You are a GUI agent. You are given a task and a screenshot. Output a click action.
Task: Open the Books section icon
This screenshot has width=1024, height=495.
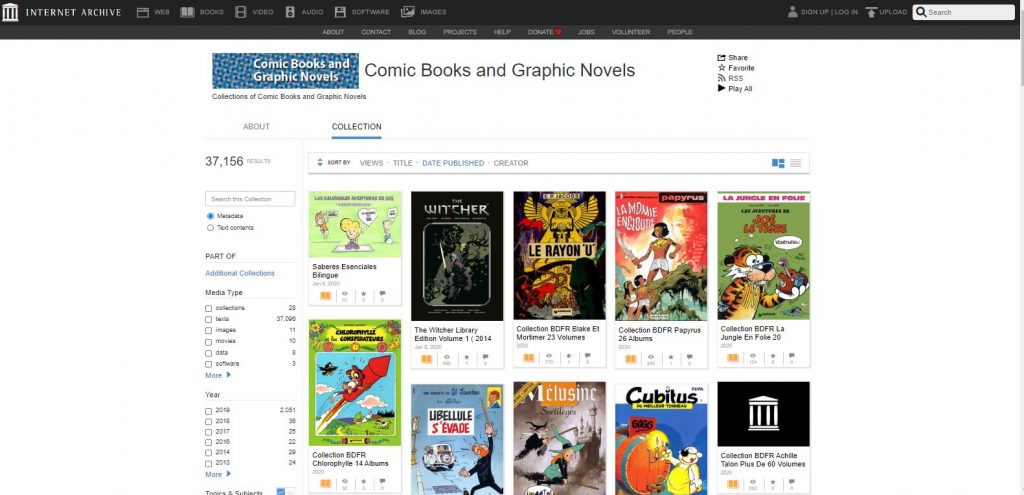click(187, 12)
